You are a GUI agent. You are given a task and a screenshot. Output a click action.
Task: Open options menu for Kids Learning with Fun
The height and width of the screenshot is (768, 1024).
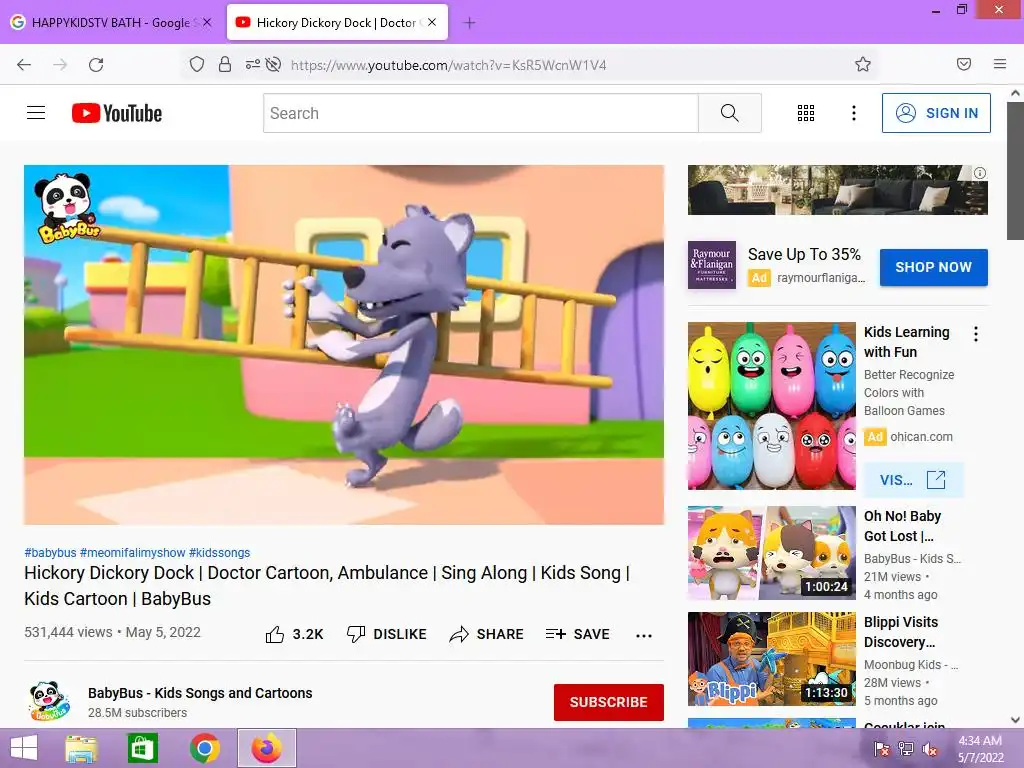[x=976, y=334]
